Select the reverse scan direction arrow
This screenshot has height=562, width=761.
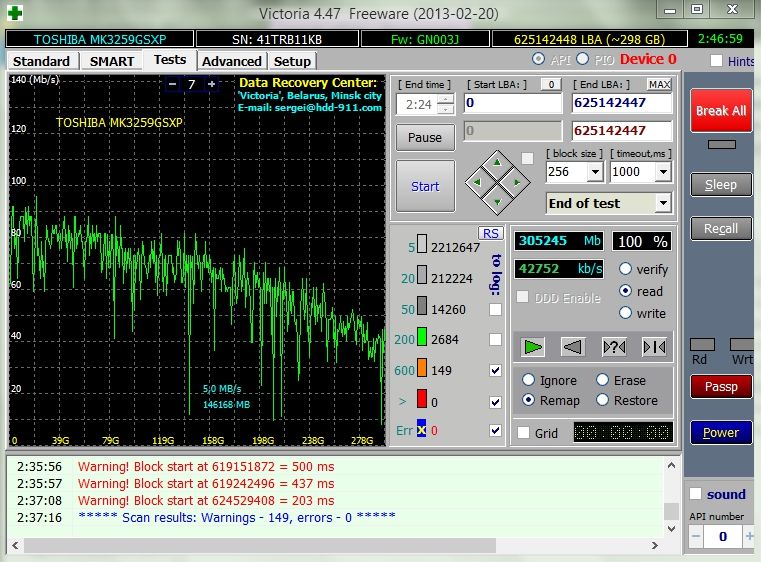573,347
